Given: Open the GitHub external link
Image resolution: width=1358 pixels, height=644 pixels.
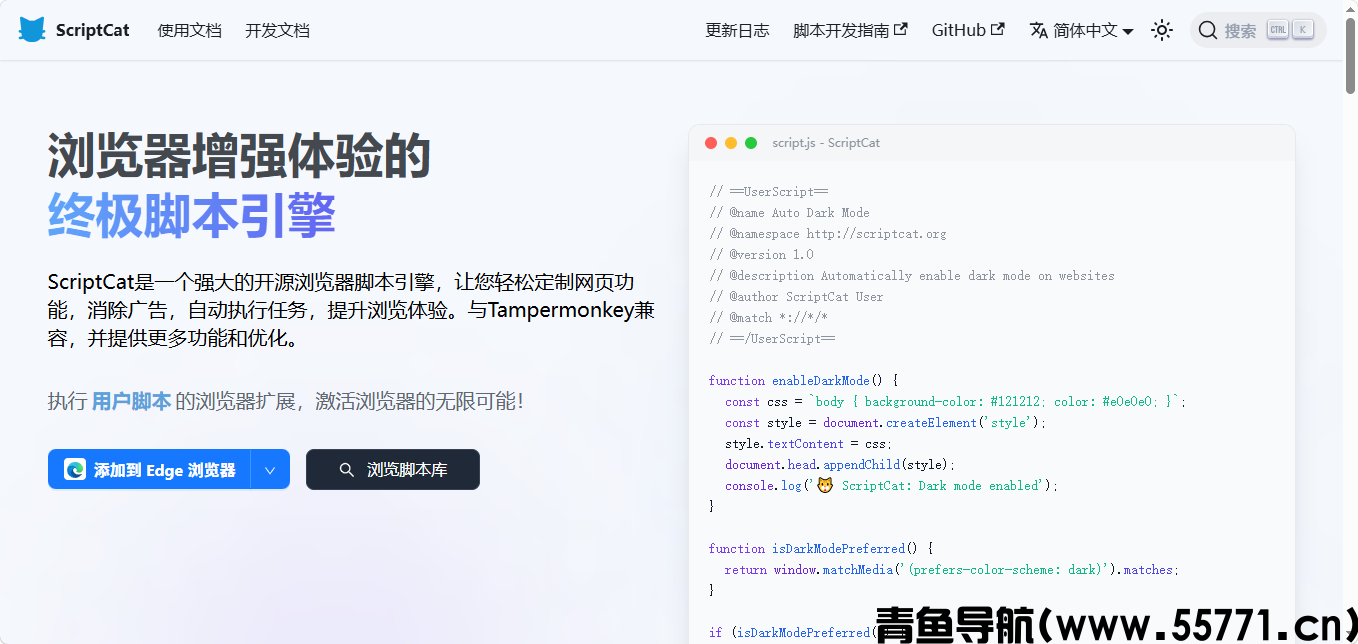Looking at the screenshot, I should click(968, 30).
